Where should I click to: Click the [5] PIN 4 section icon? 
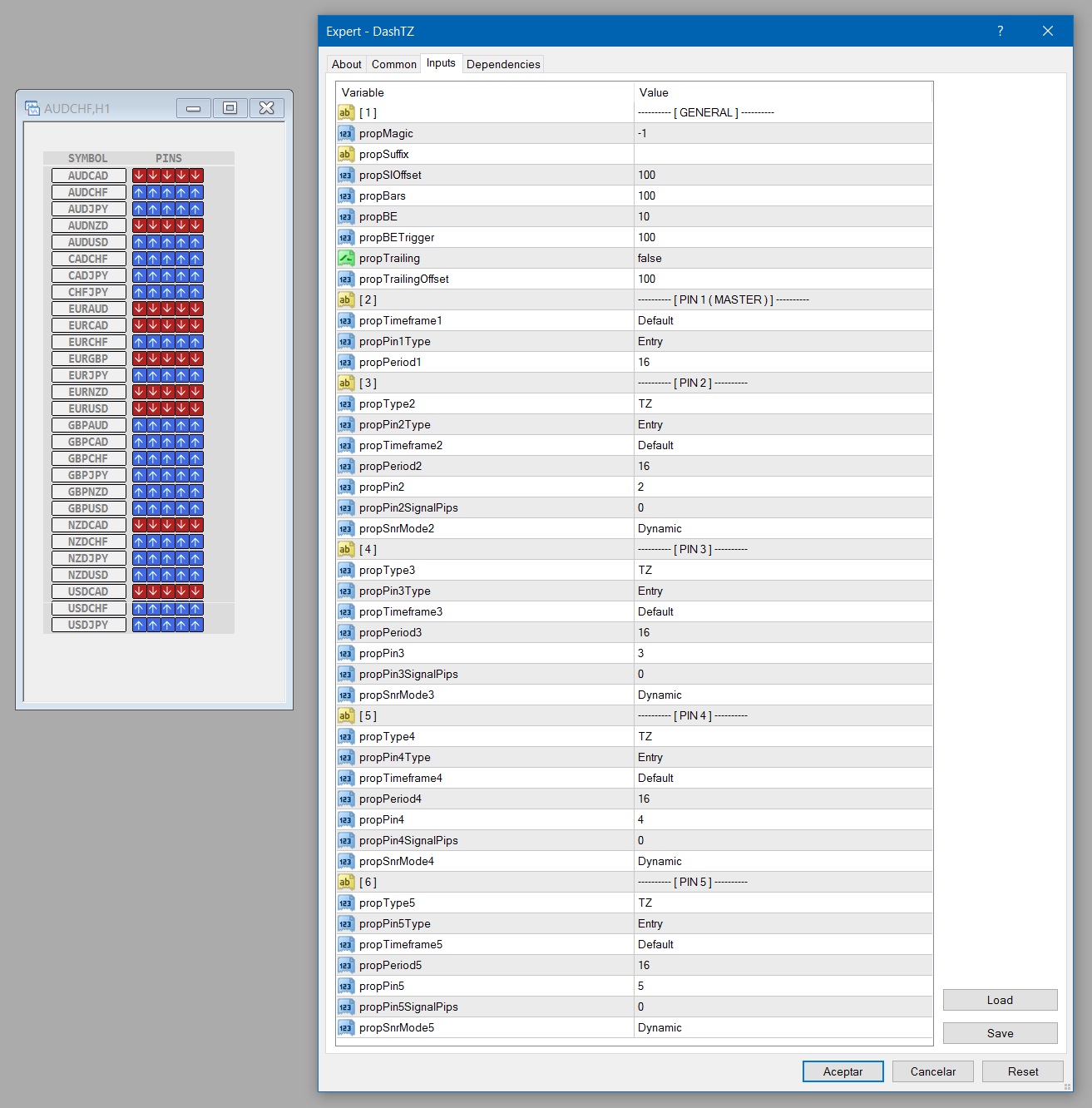click(346, 715)
